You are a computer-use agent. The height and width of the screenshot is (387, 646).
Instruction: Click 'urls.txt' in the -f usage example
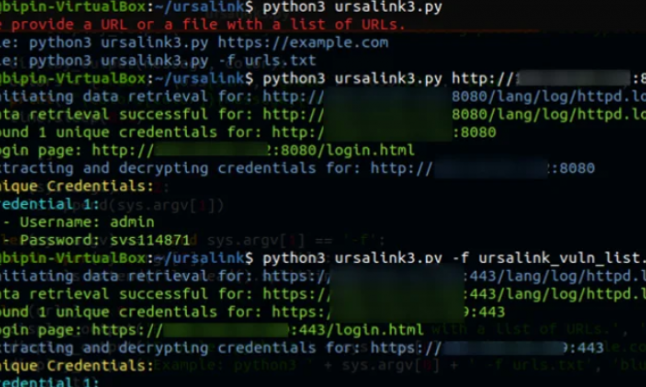[x=280, y=60]
